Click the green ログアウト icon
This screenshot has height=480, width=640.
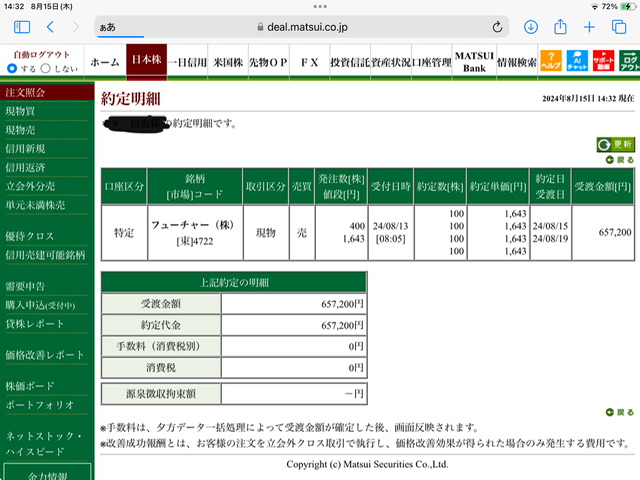coord(629,61)
